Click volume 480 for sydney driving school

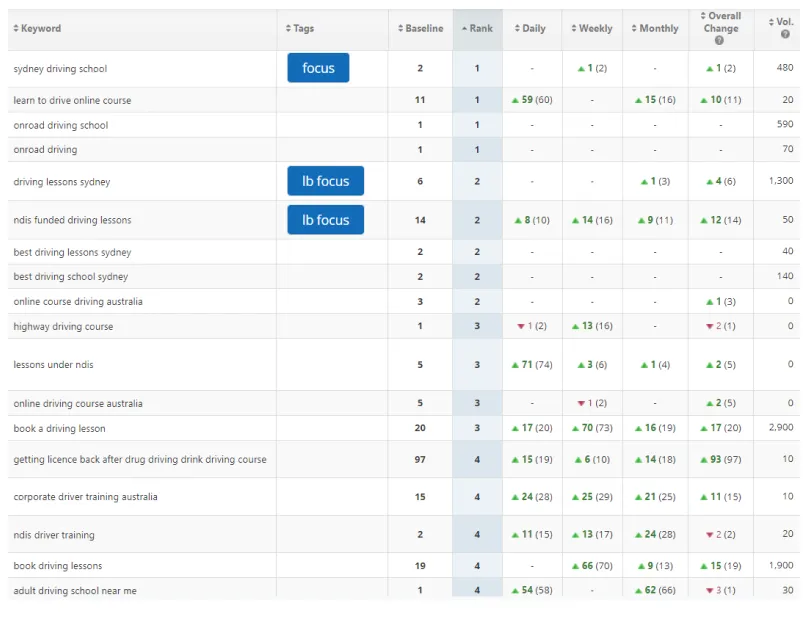(785, 67)
